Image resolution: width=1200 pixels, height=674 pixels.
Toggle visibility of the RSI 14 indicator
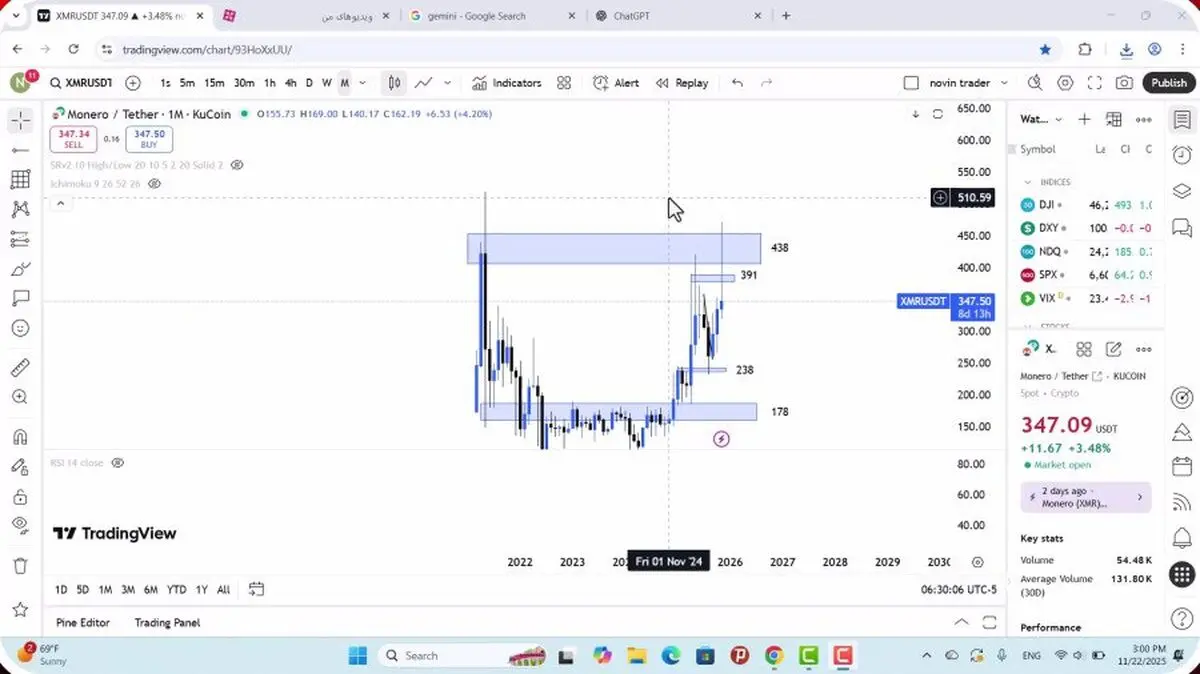click(117, 463)
